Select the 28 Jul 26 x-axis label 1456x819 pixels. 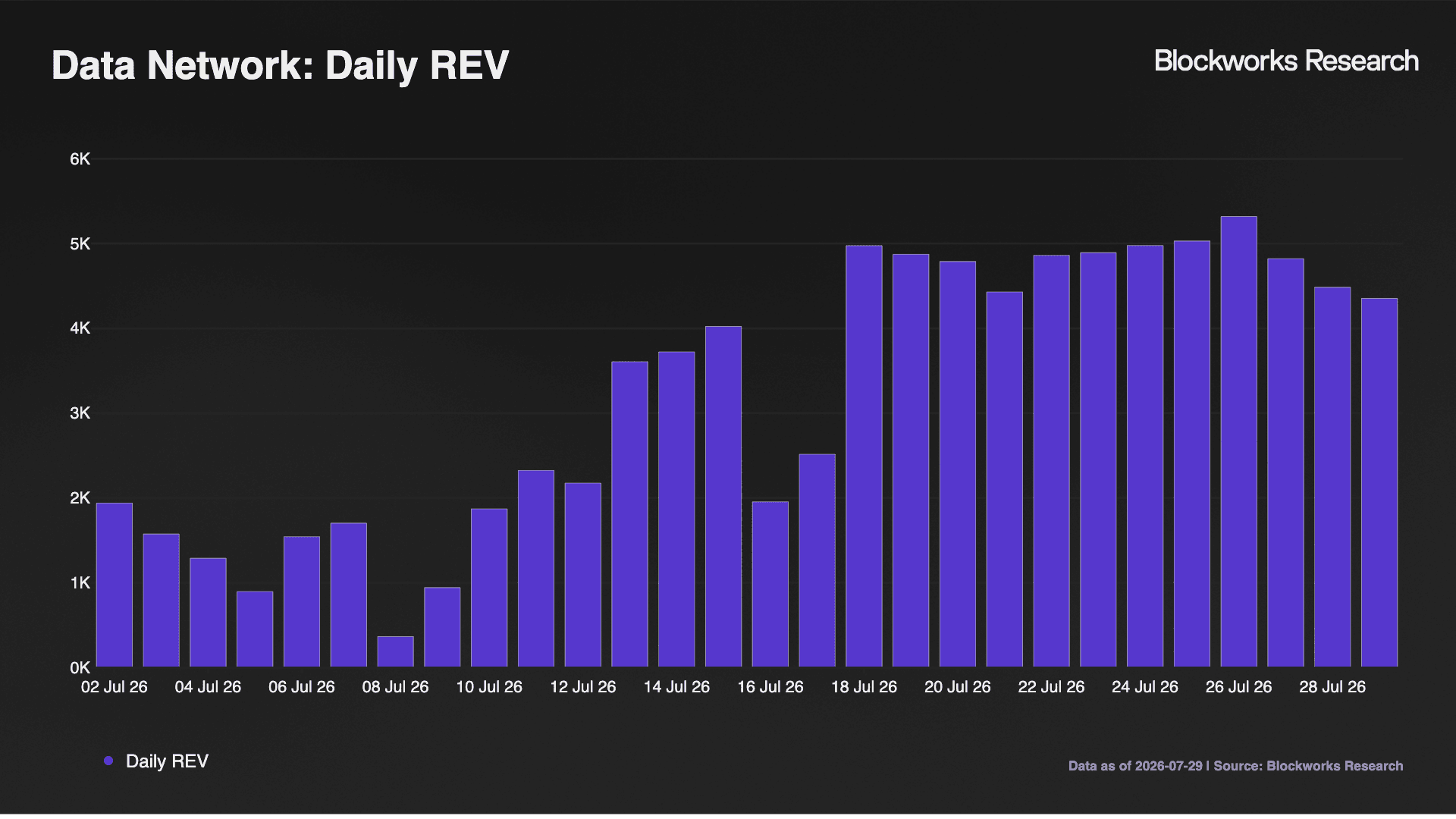[1332, 687]
